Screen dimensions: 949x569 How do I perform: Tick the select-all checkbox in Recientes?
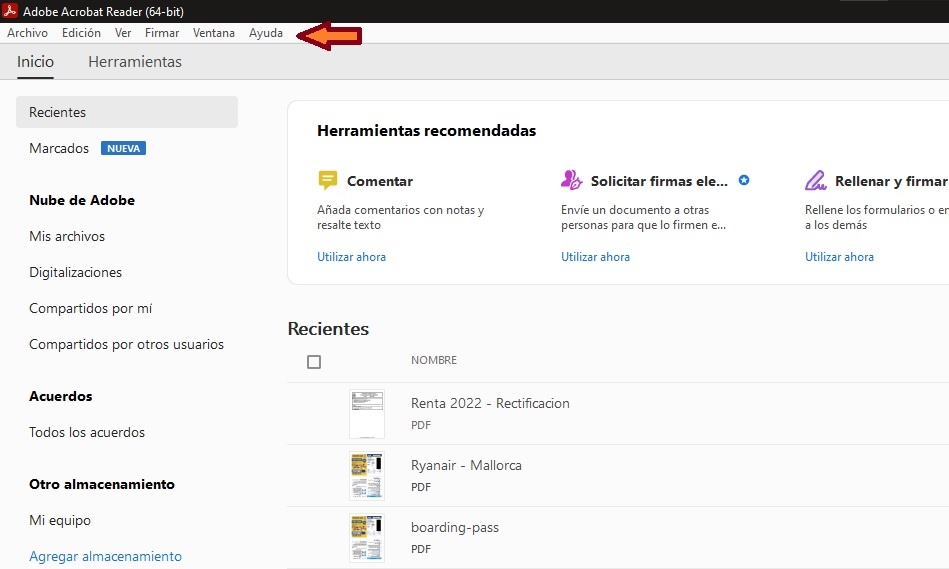[314, 362]
